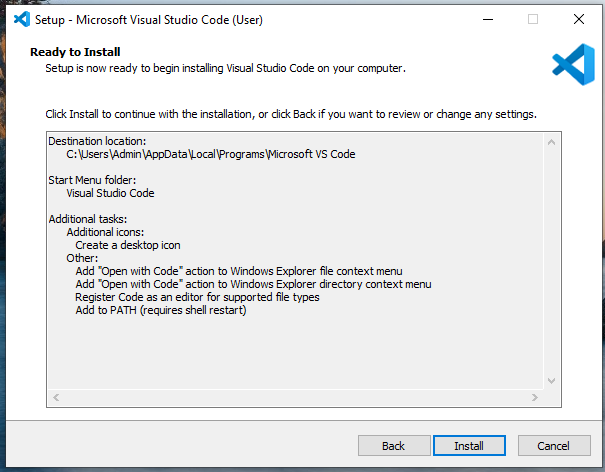
Task: Click the left arrow of horizontal scrollbar
Action: point(56,398)
